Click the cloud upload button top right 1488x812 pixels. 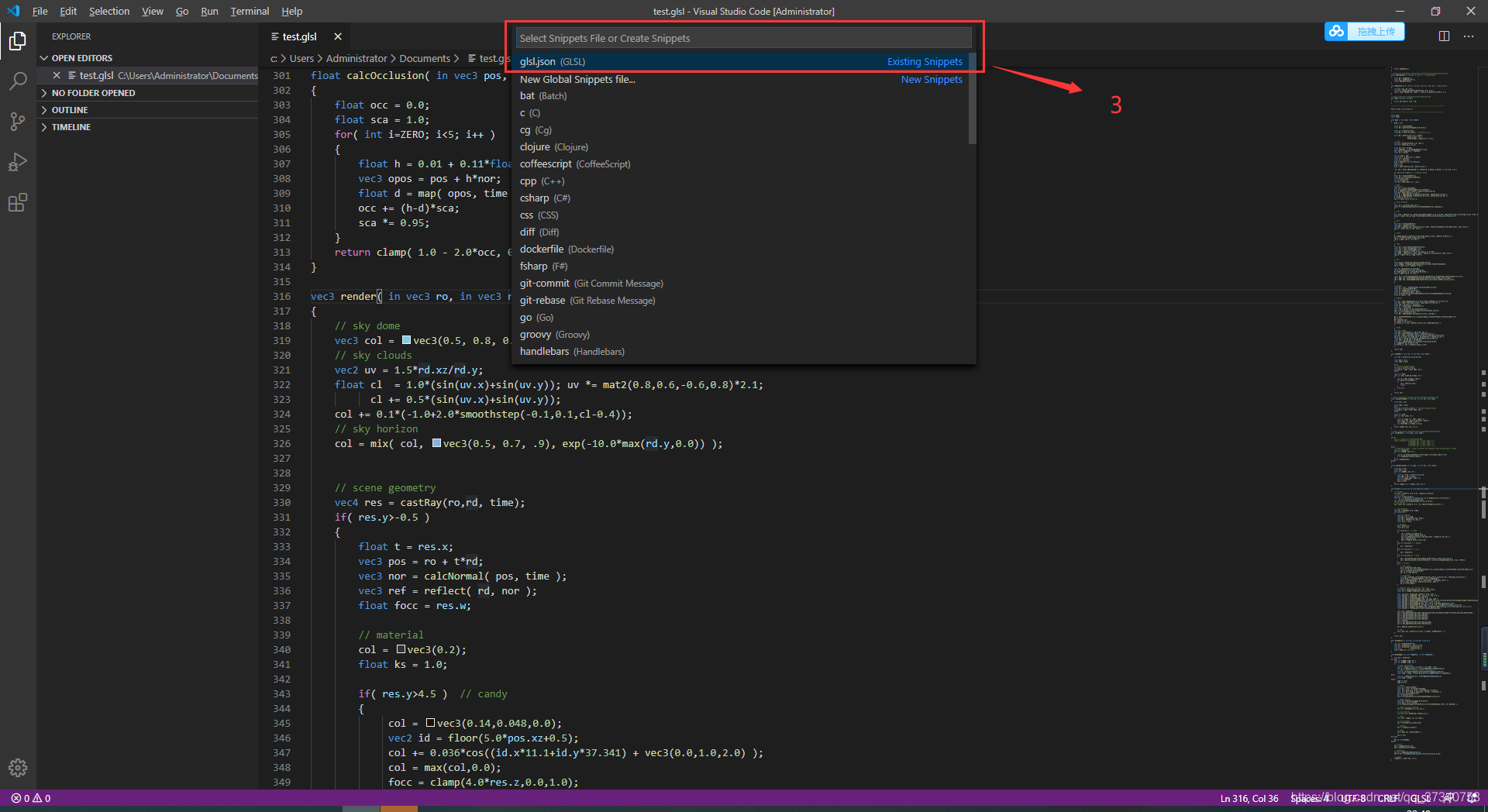(x=1364, y=32)
